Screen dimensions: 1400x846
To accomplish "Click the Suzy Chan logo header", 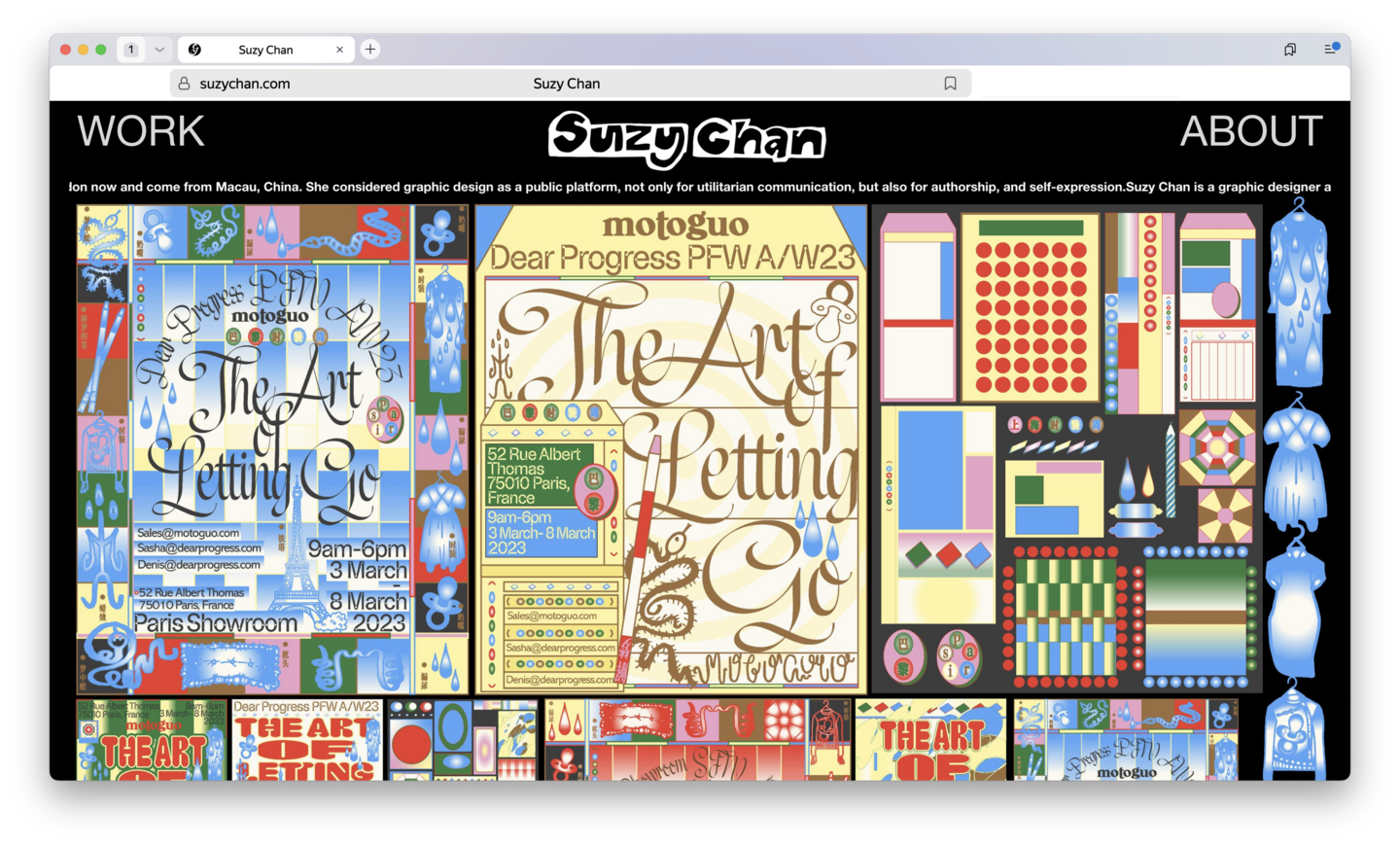I will coord(686,139).
